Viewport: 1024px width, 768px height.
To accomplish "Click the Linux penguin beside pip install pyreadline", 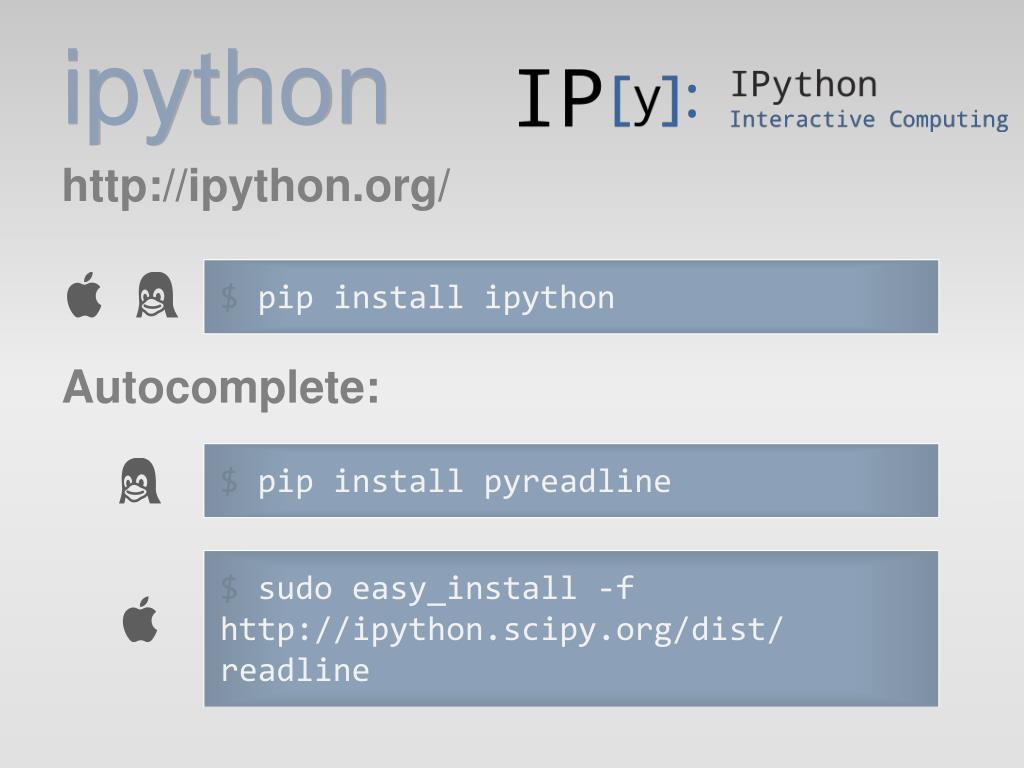I will coord(140,481).
